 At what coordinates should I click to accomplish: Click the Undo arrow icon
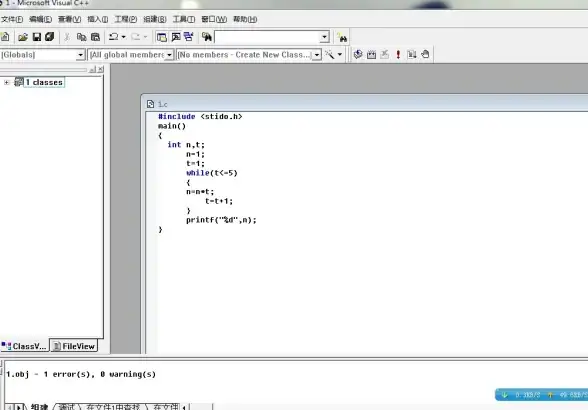[x=114, y=37]
